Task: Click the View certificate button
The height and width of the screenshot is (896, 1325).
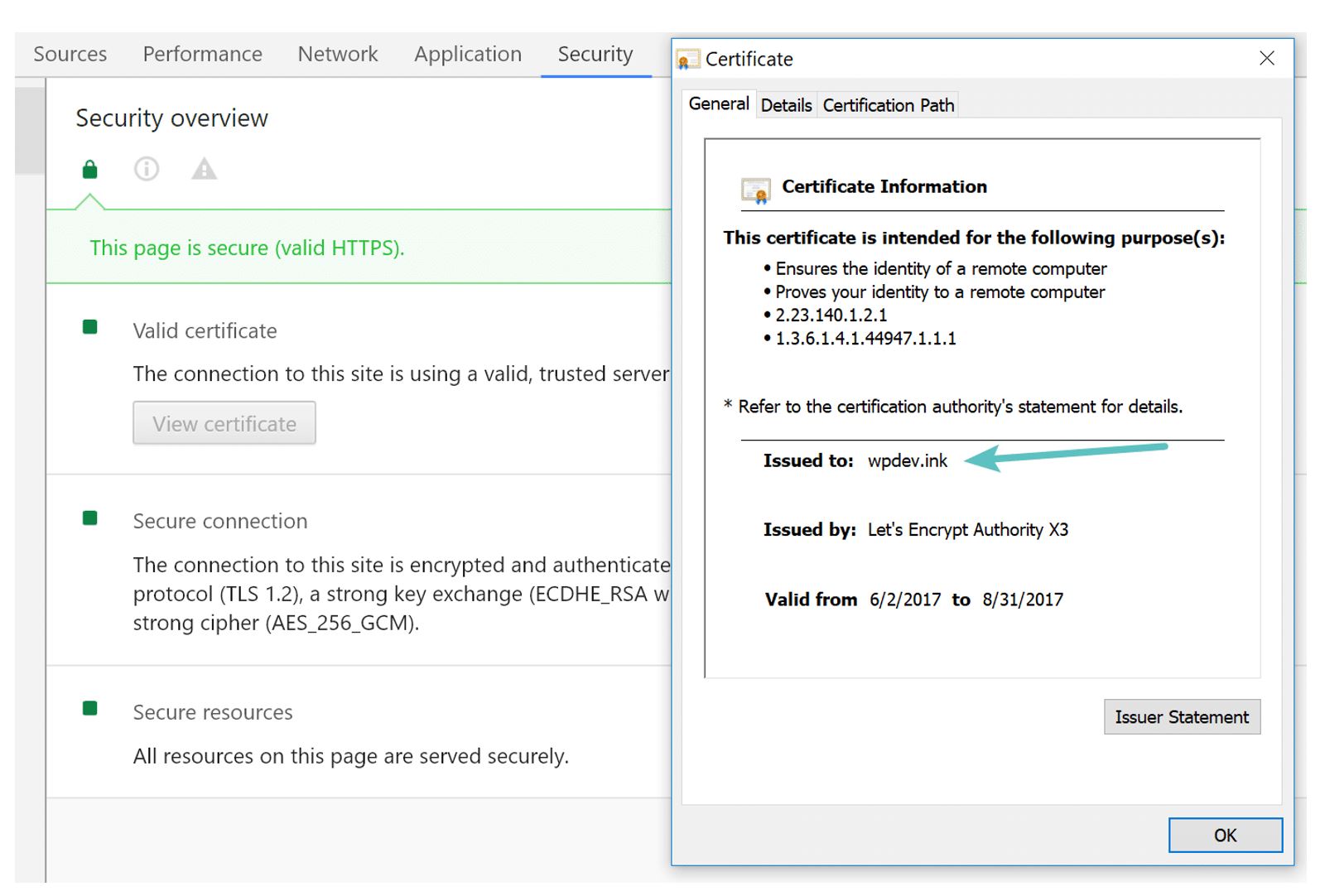Action: (224, 423)
